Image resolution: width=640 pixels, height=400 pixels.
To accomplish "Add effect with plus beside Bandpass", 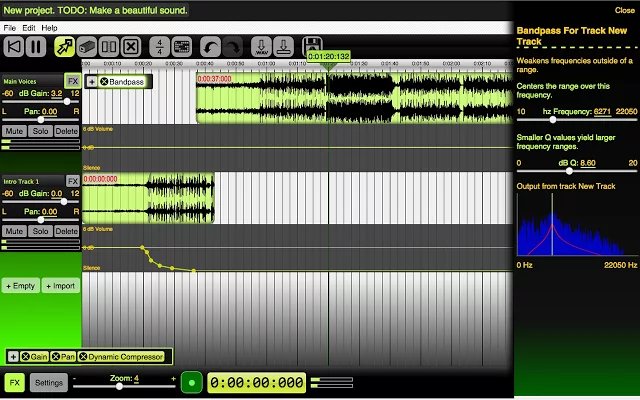I will pyautogui.click(x=92, y=82).
